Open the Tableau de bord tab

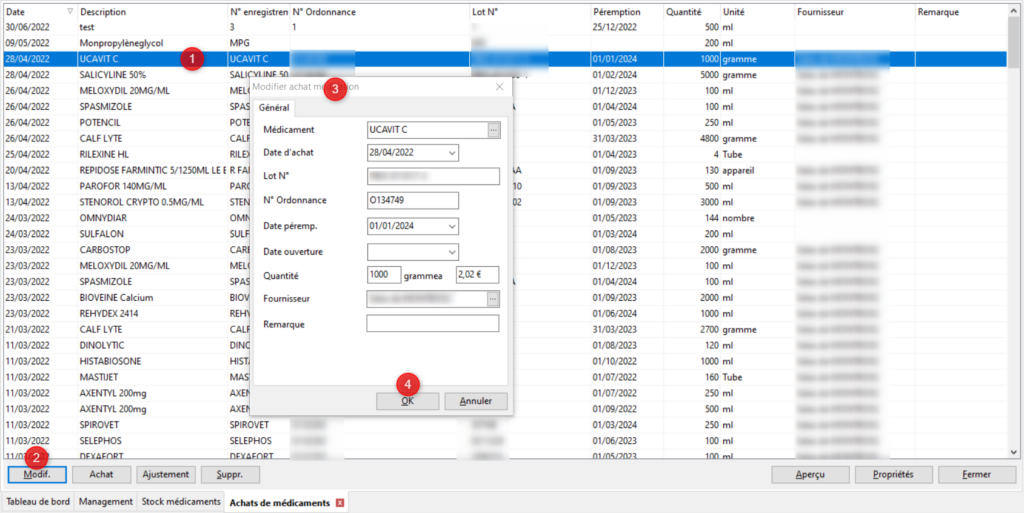tap(38, 502)
